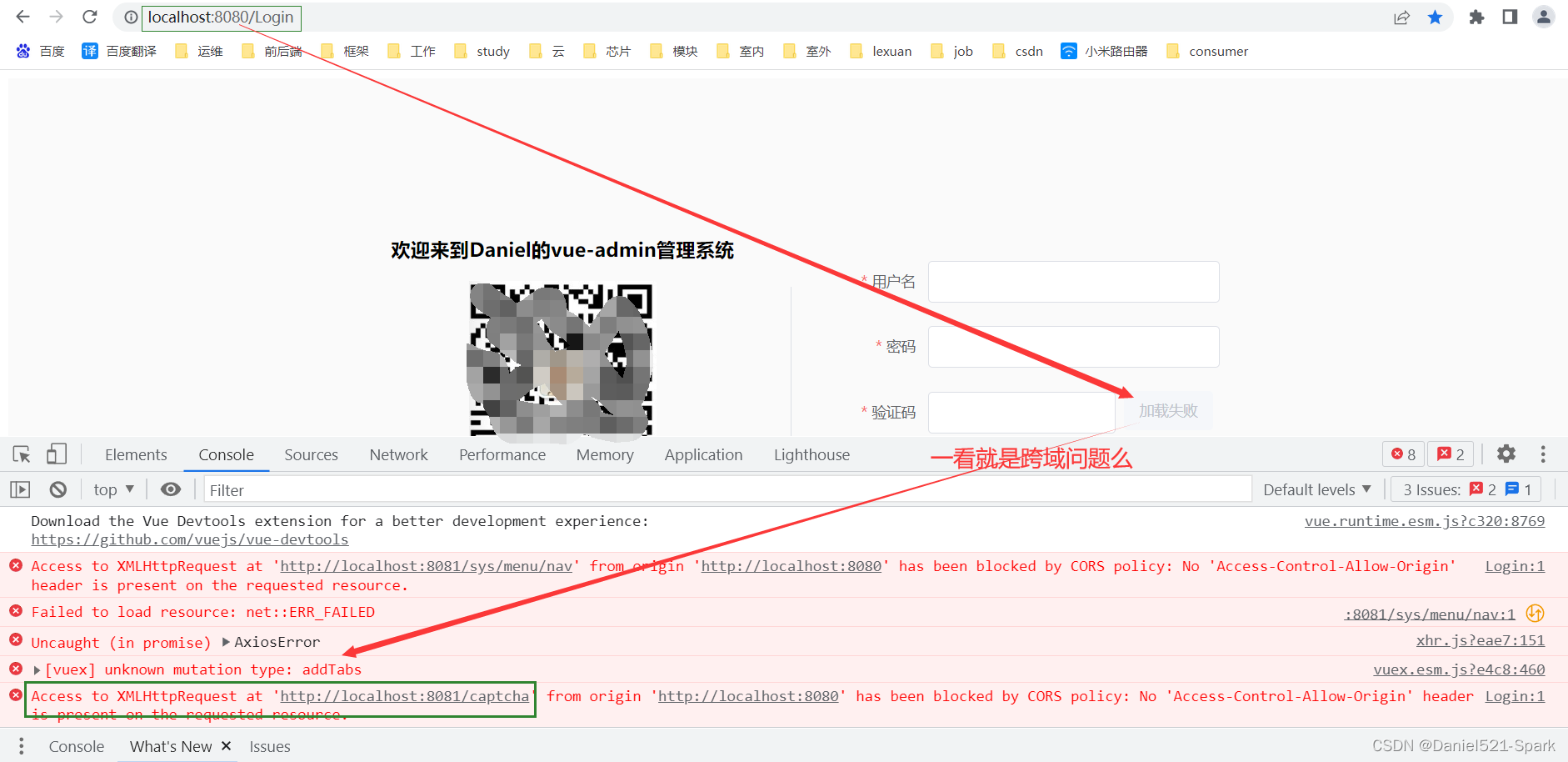This screenshot has height=762, width=1568.
Task: Click the 密码 input field
Action: tap(1073, 347)
